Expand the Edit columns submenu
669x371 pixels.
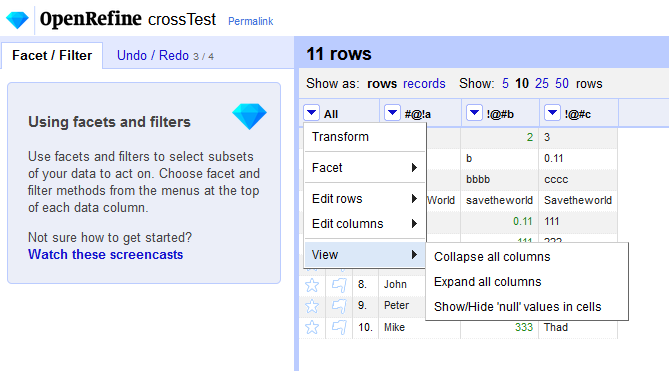pyautogui.click(x=365, y=224)
